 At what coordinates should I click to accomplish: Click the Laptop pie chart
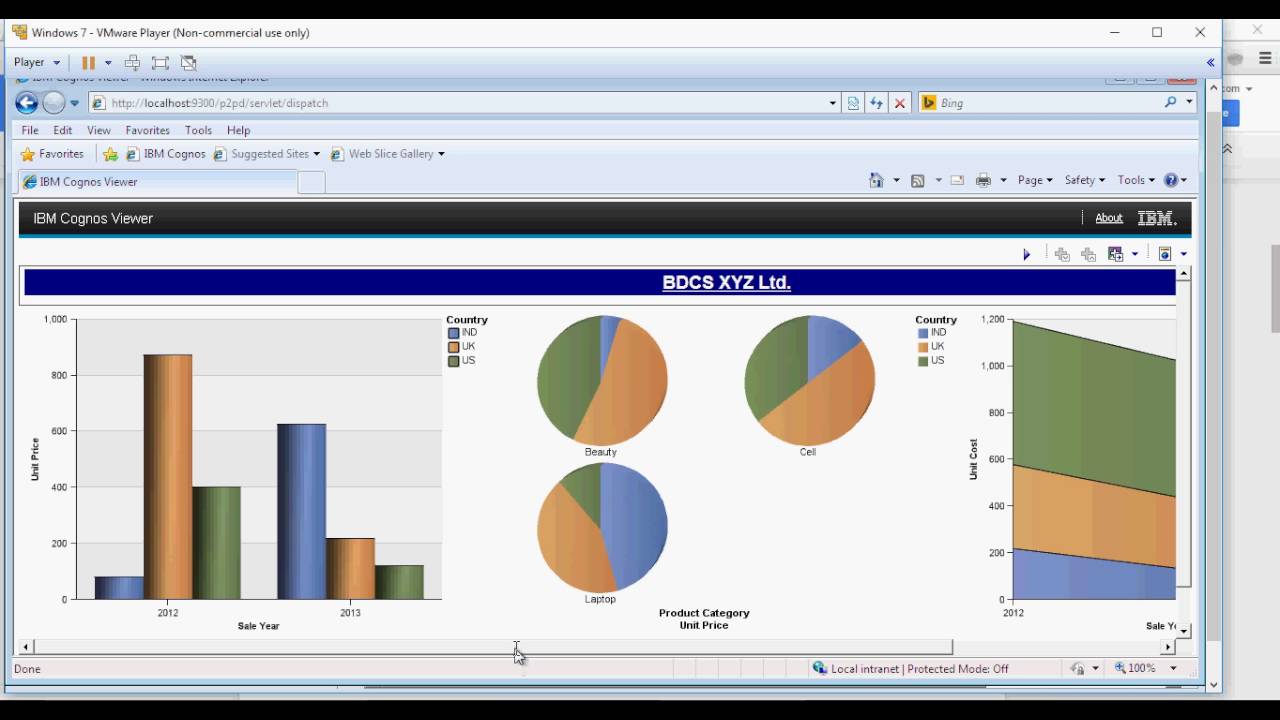[x=602, y=527]
